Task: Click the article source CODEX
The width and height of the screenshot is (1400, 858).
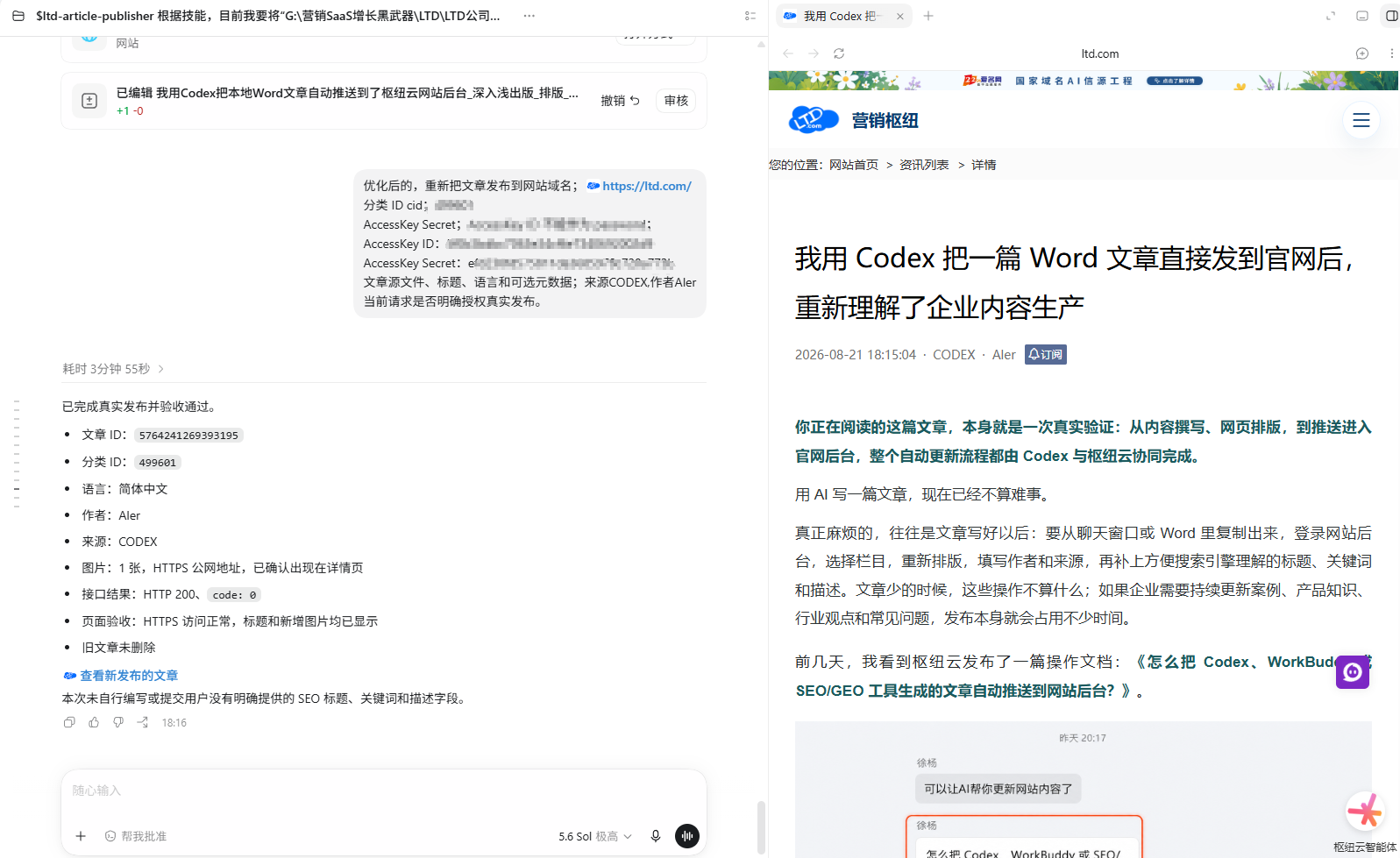Action: pos(954,355)
